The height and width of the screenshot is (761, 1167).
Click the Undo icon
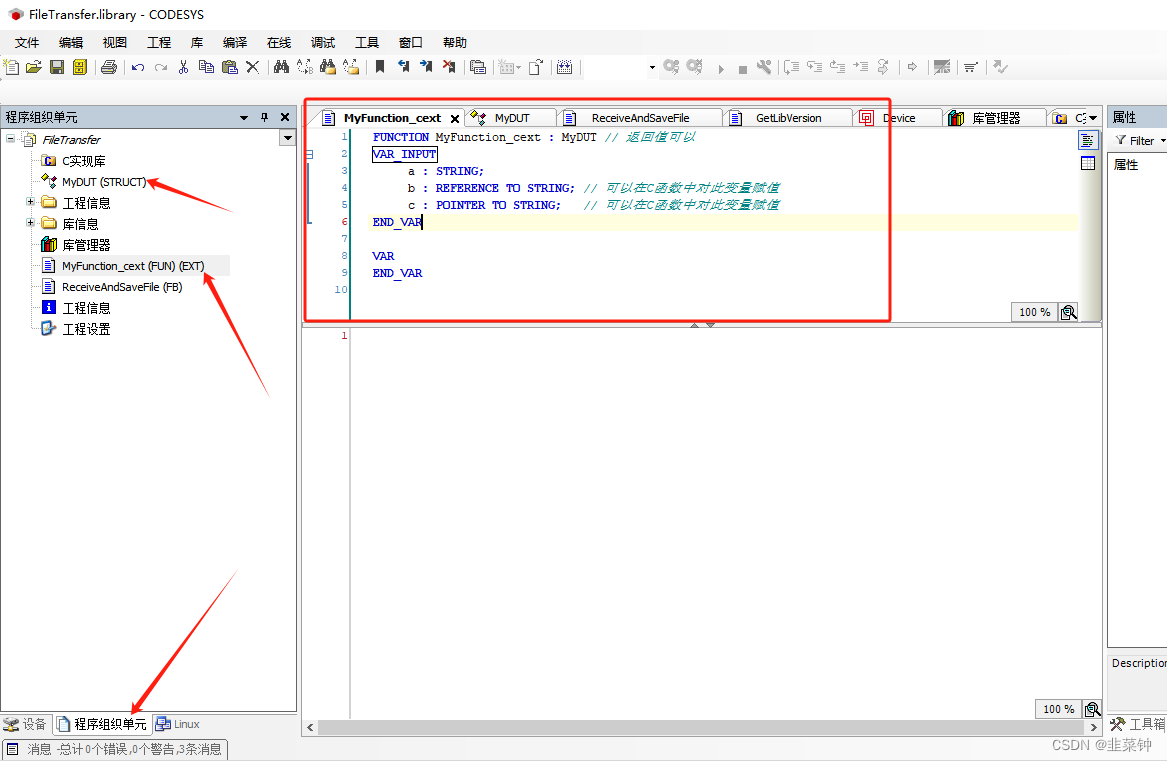137,67
